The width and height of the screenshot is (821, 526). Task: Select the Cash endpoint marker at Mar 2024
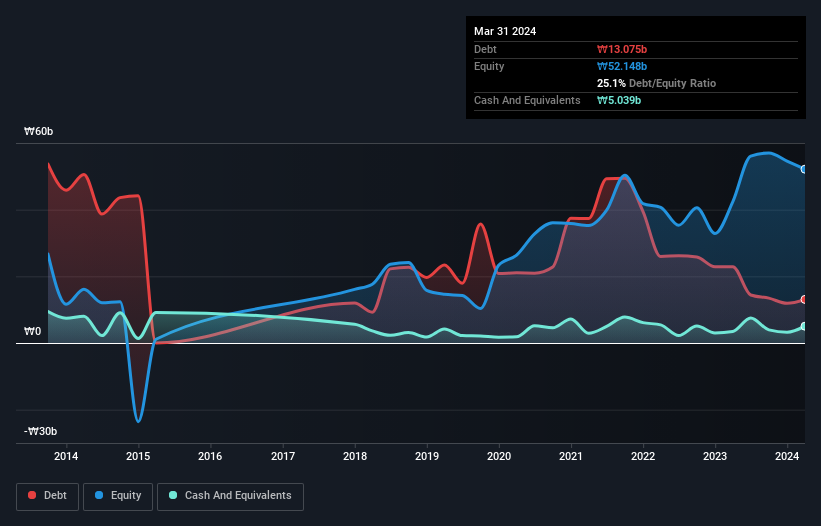click(x=804, y=327)
